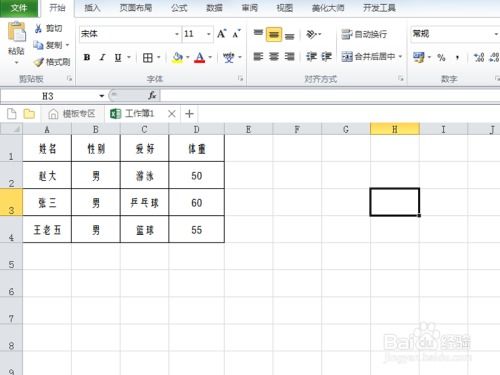This screenshot has height=375, width=500.
Task: Click 合并后居中 merge and center
Action: (x=368, y=57)
